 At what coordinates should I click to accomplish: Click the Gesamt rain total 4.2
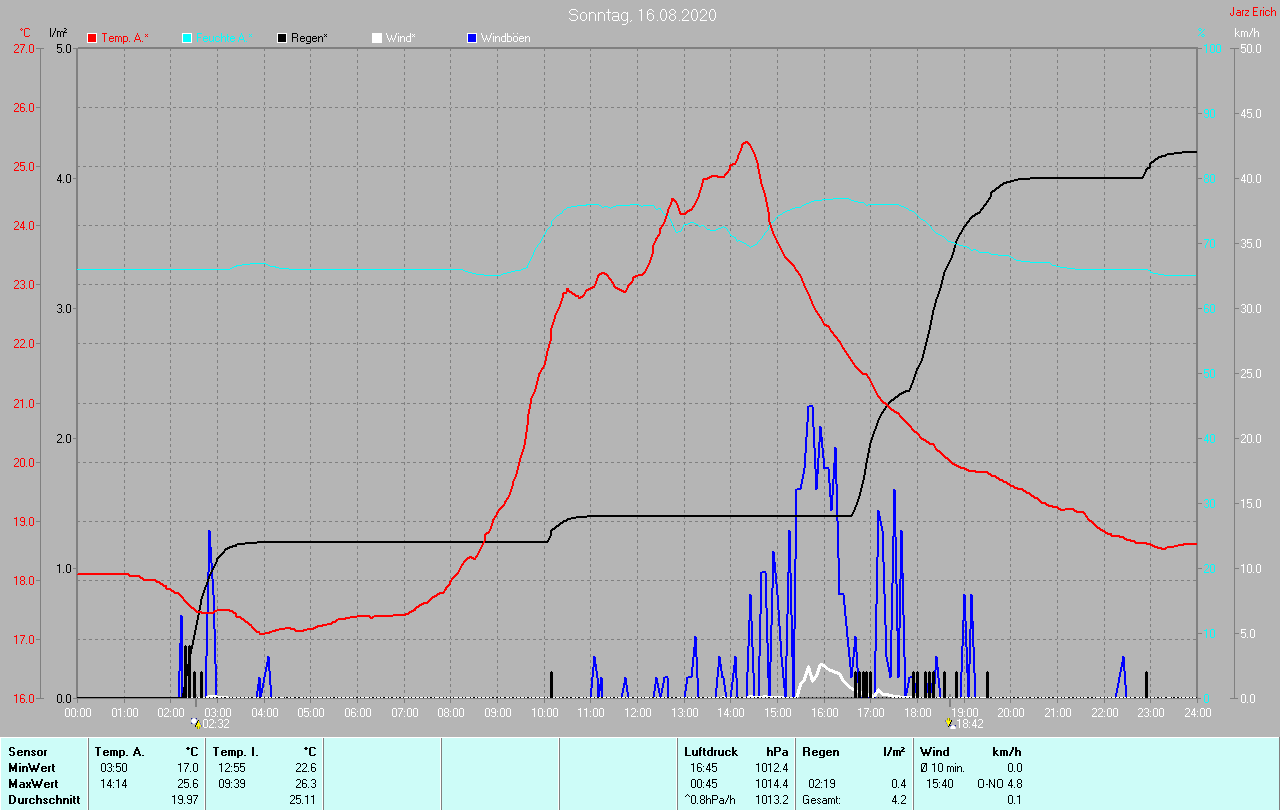pyautogui.click(x=898, y=800)
